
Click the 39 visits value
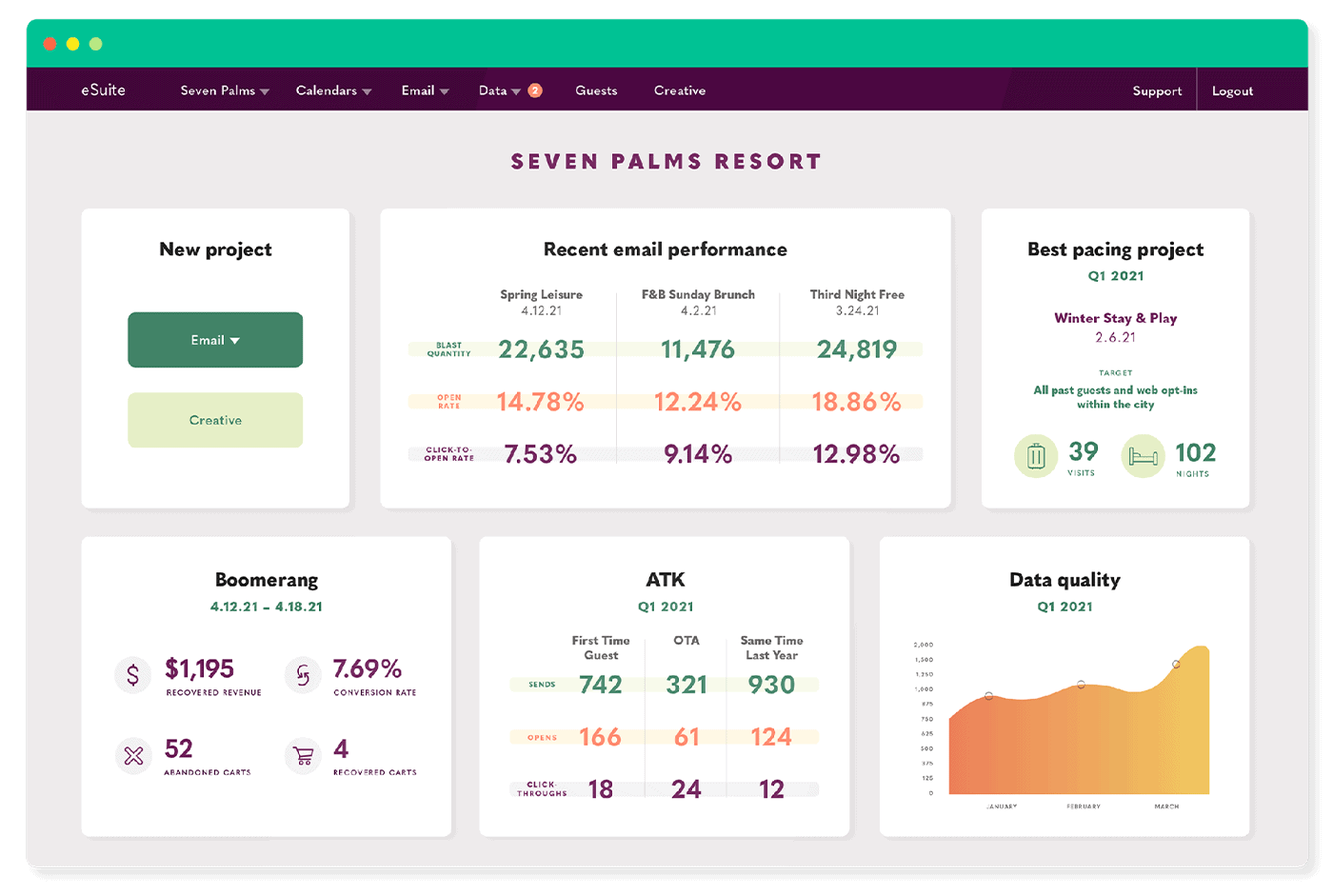coord(1084,451)
